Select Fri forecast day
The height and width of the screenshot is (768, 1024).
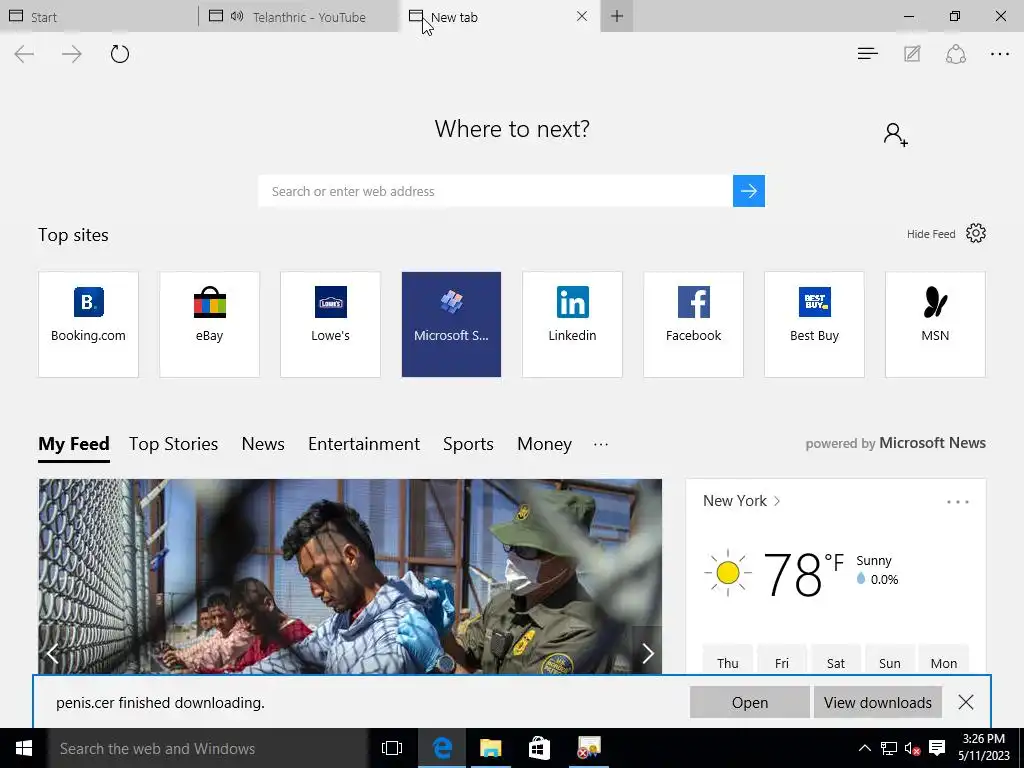click(x=782, y=661)
